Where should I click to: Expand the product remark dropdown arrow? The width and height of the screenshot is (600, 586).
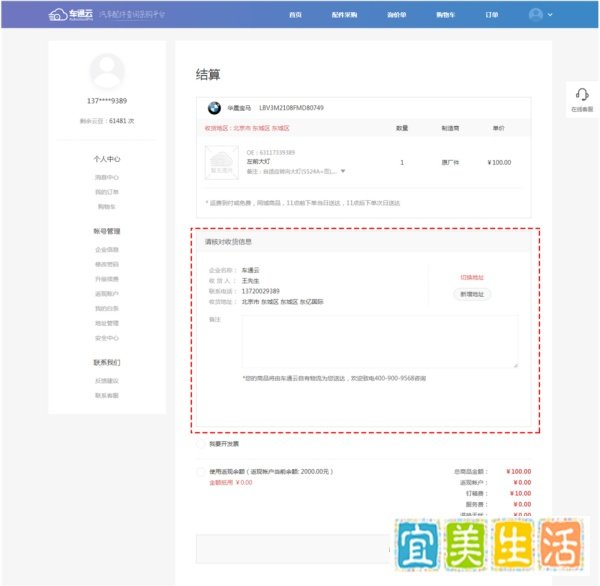pyautogui.click(x=343, y=171)
